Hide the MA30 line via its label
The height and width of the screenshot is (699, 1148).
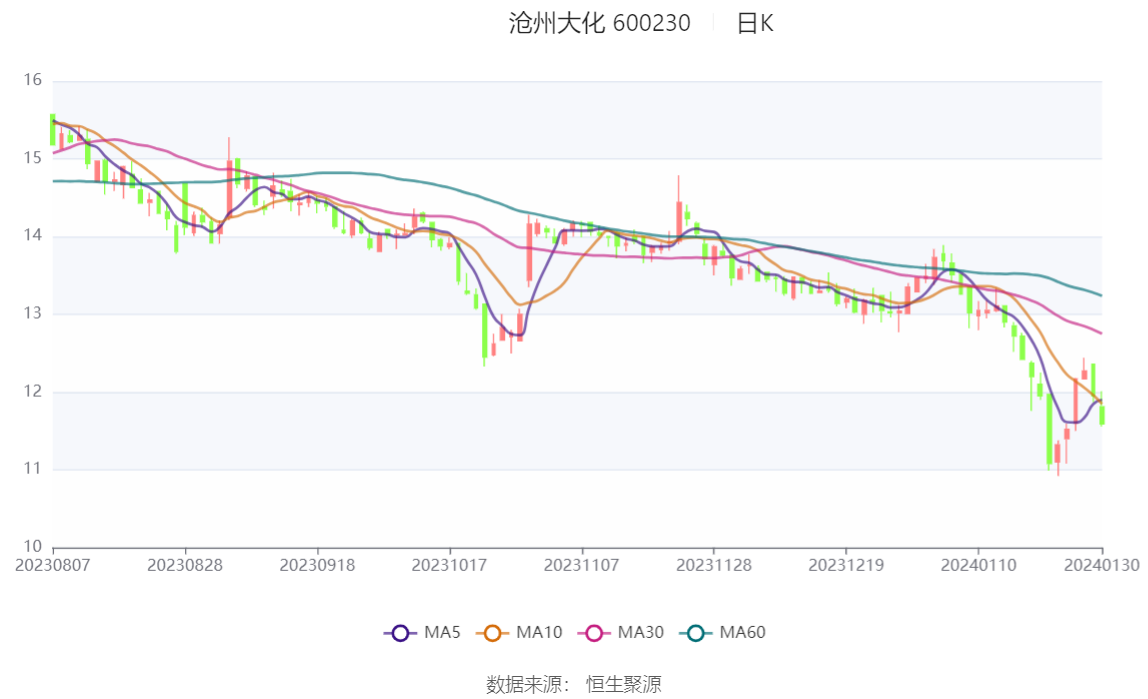pyautogui.click(x=641, y=632)
